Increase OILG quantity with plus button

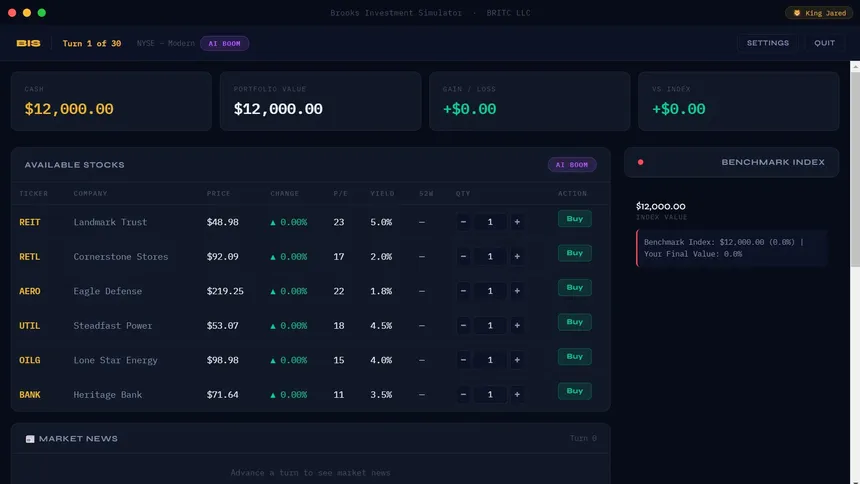tap(517, 360)
